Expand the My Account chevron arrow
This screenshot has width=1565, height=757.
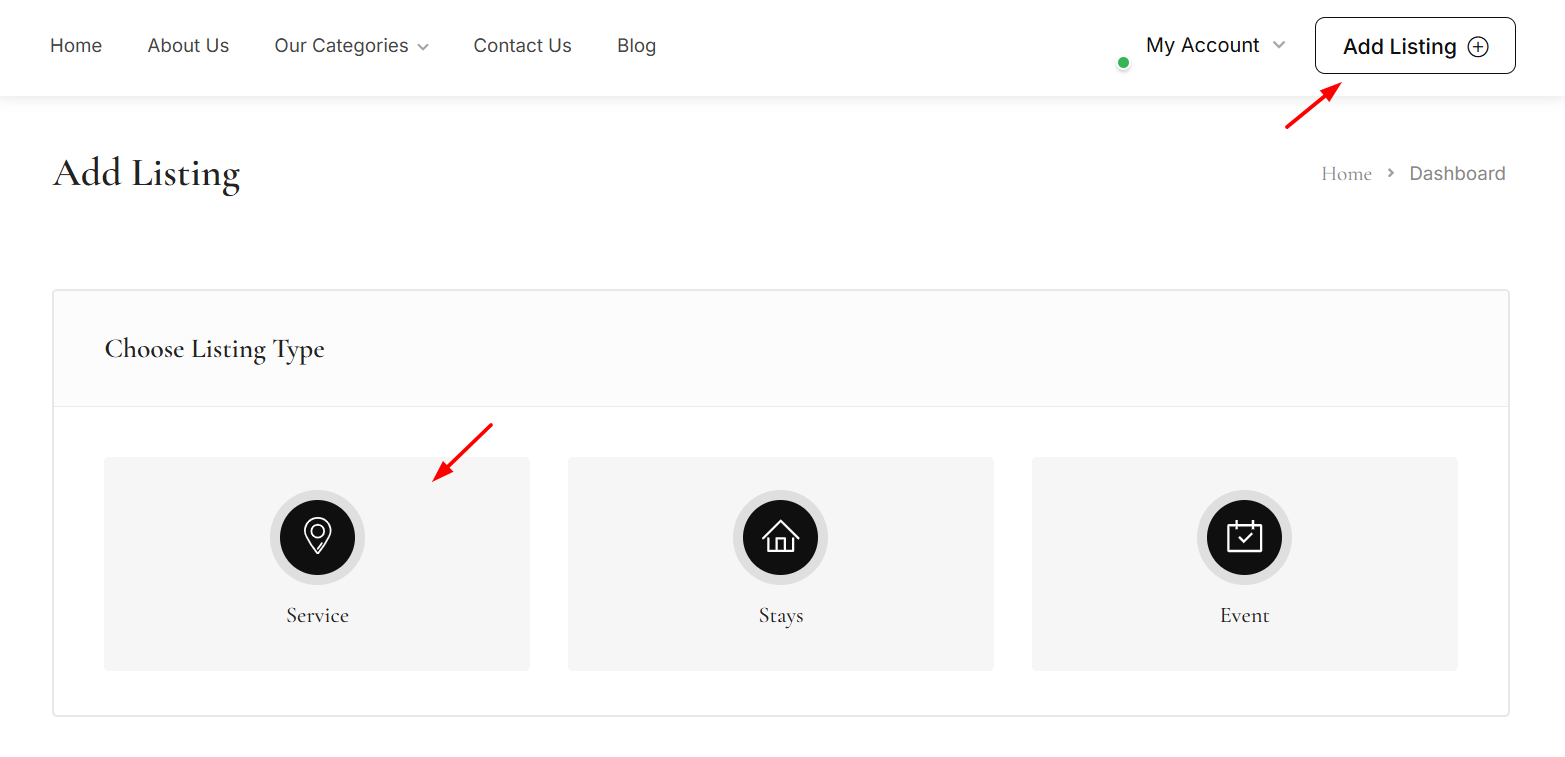[x=1278, y=45]
